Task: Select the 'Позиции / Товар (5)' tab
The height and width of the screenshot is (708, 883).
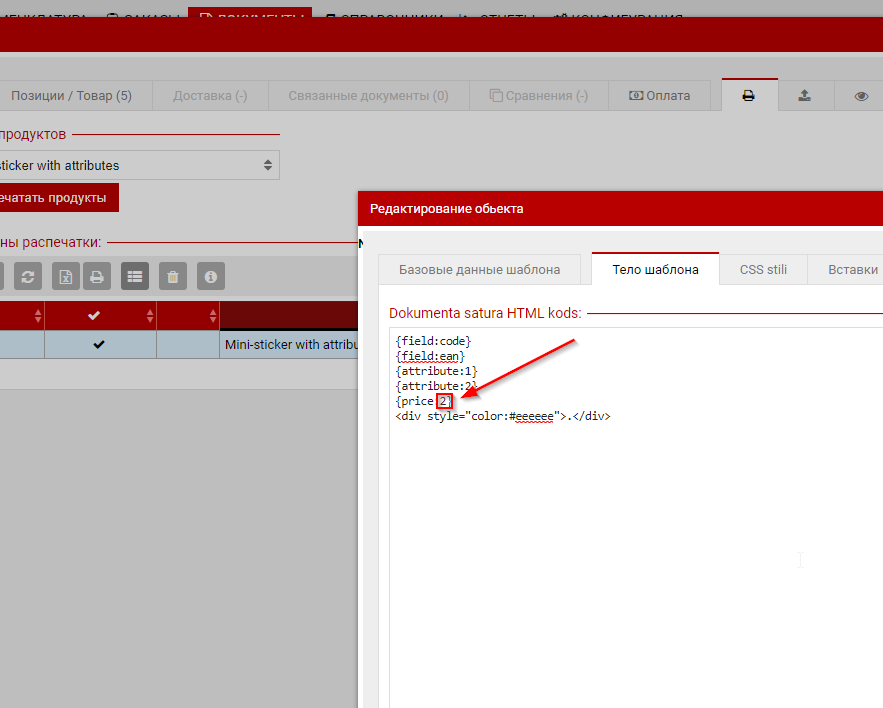Action: [x=71, y=96]
